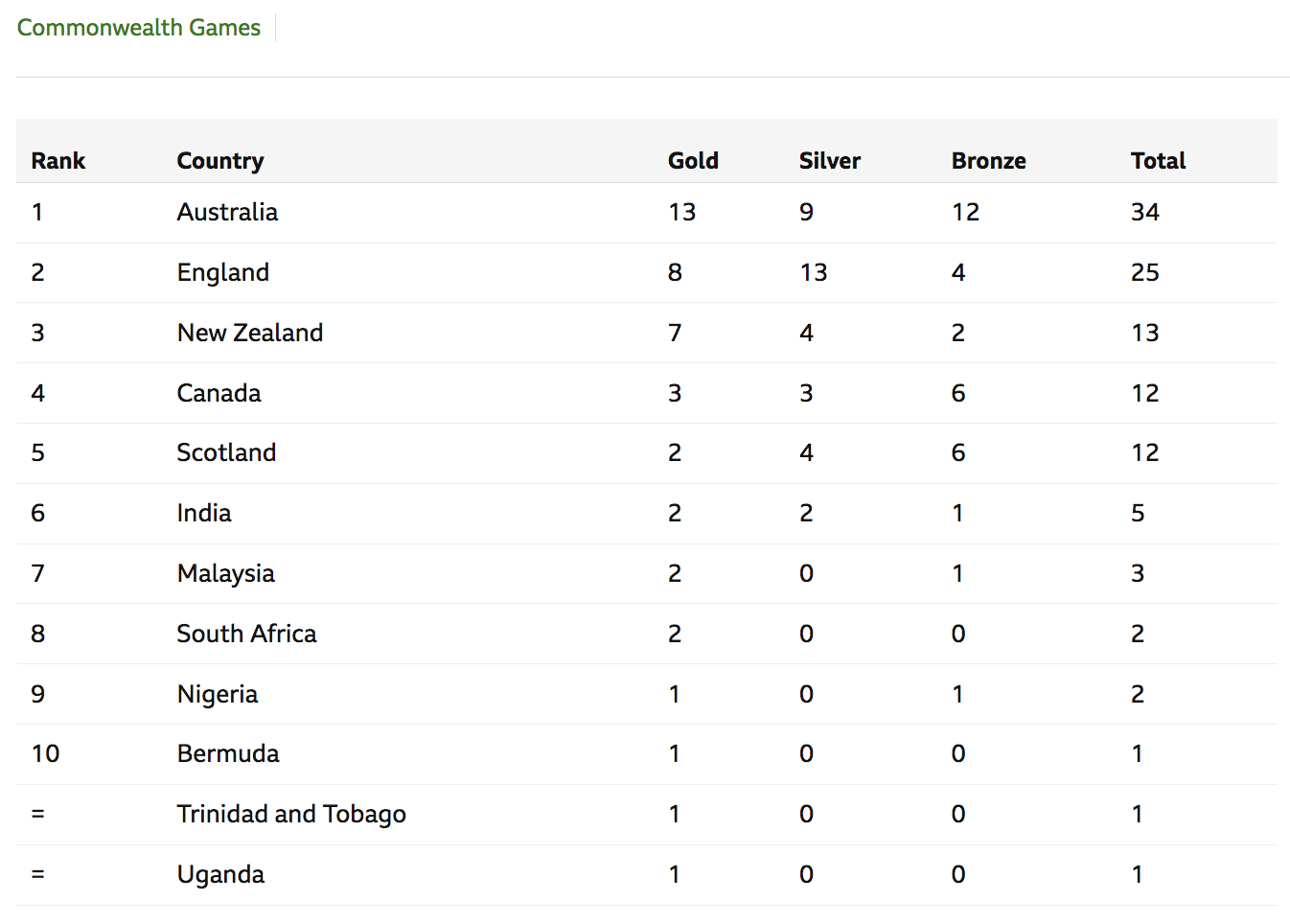Click the Nigeria country name
The image size is (1290, 924).
click(218, 695)
